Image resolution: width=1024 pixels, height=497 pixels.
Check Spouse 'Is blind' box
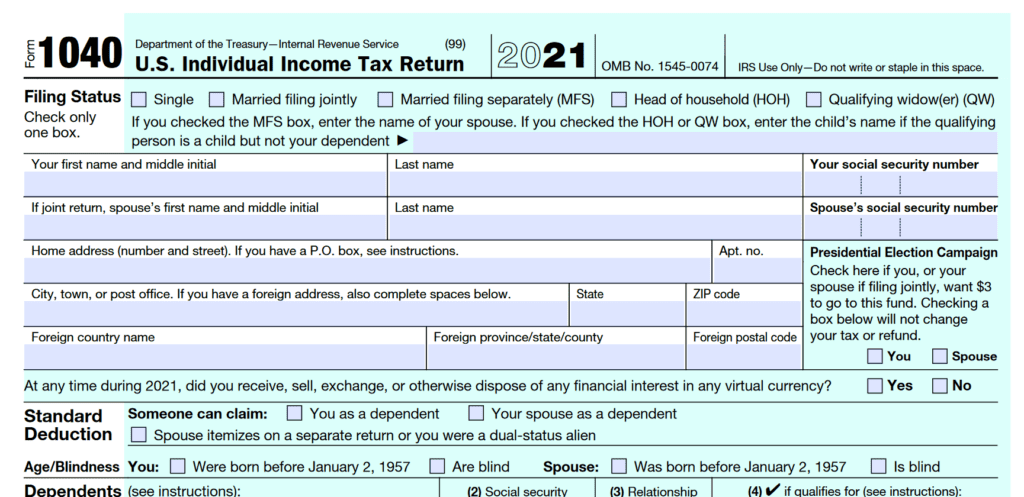[879, 466]
